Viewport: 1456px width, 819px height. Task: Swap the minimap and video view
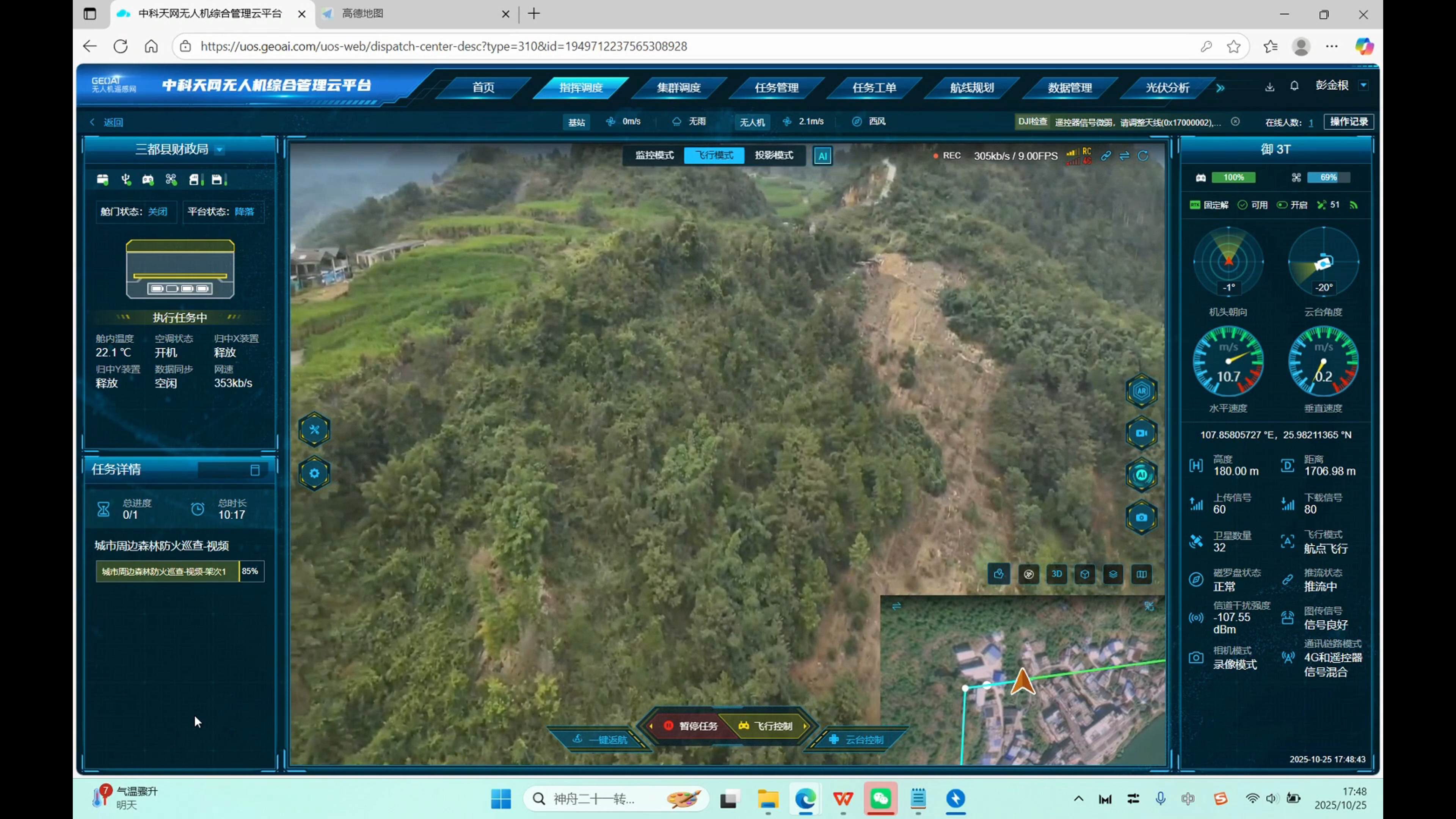tap(896, 606)
